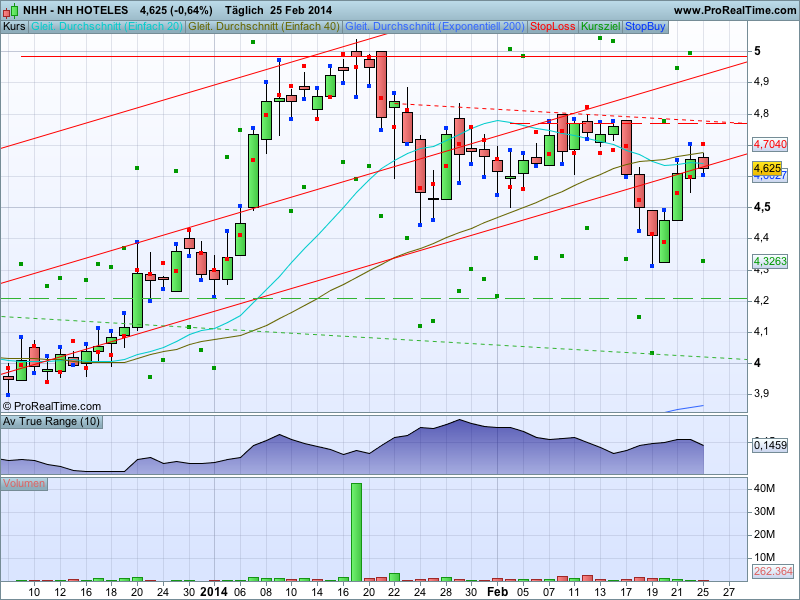
Task: Select the Gleit. Durchschnitt (Einfach 40) label
Action: pyautogui.click(x=264, y=27)
